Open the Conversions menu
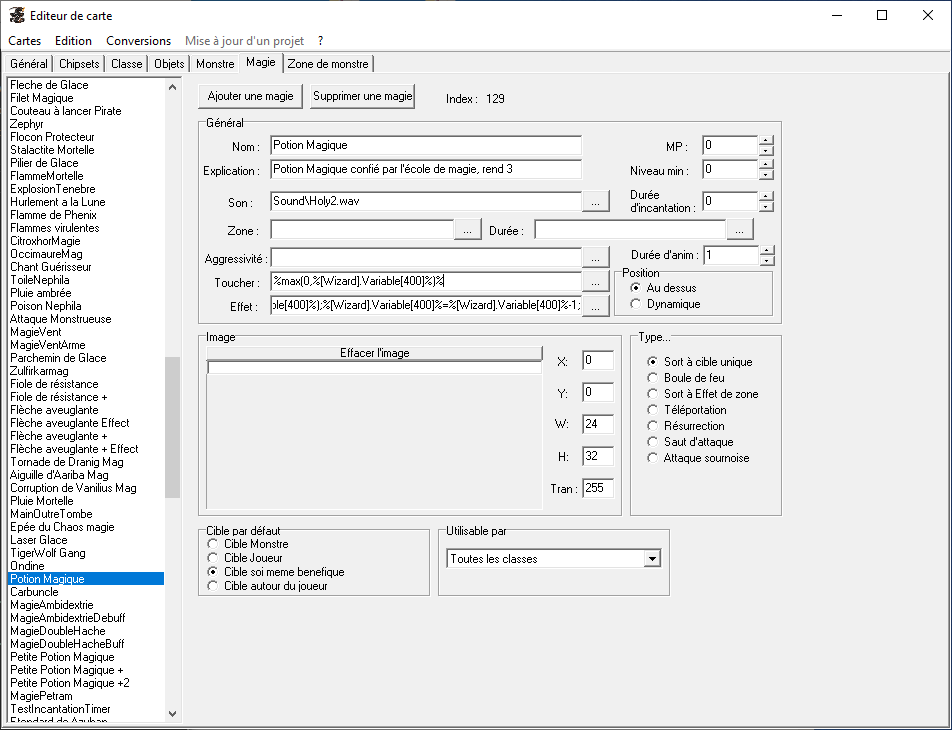The image size is (952, 730). [x=138, y=41]
